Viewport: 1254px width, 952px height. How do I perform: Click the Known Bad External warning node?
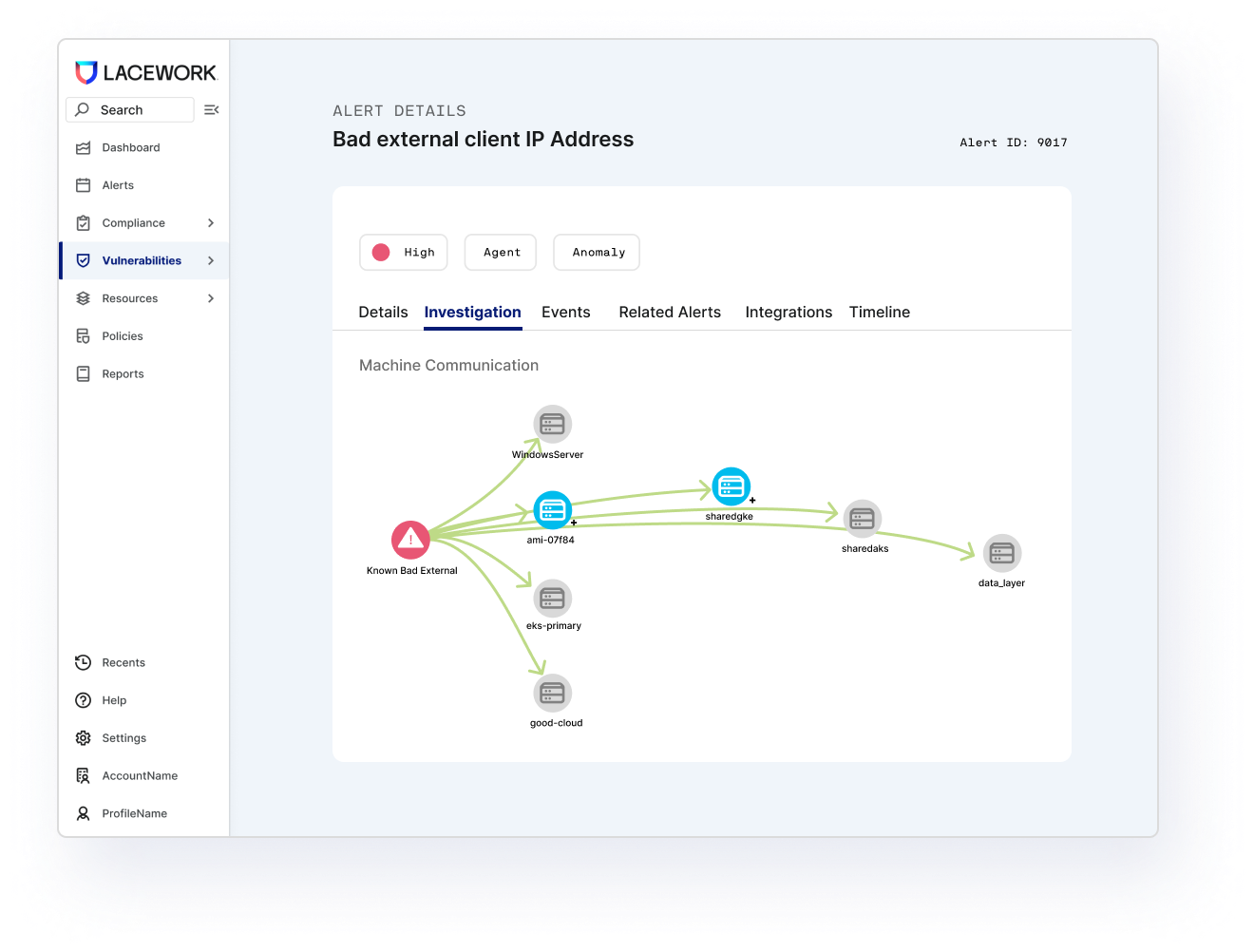pos(410,540)
